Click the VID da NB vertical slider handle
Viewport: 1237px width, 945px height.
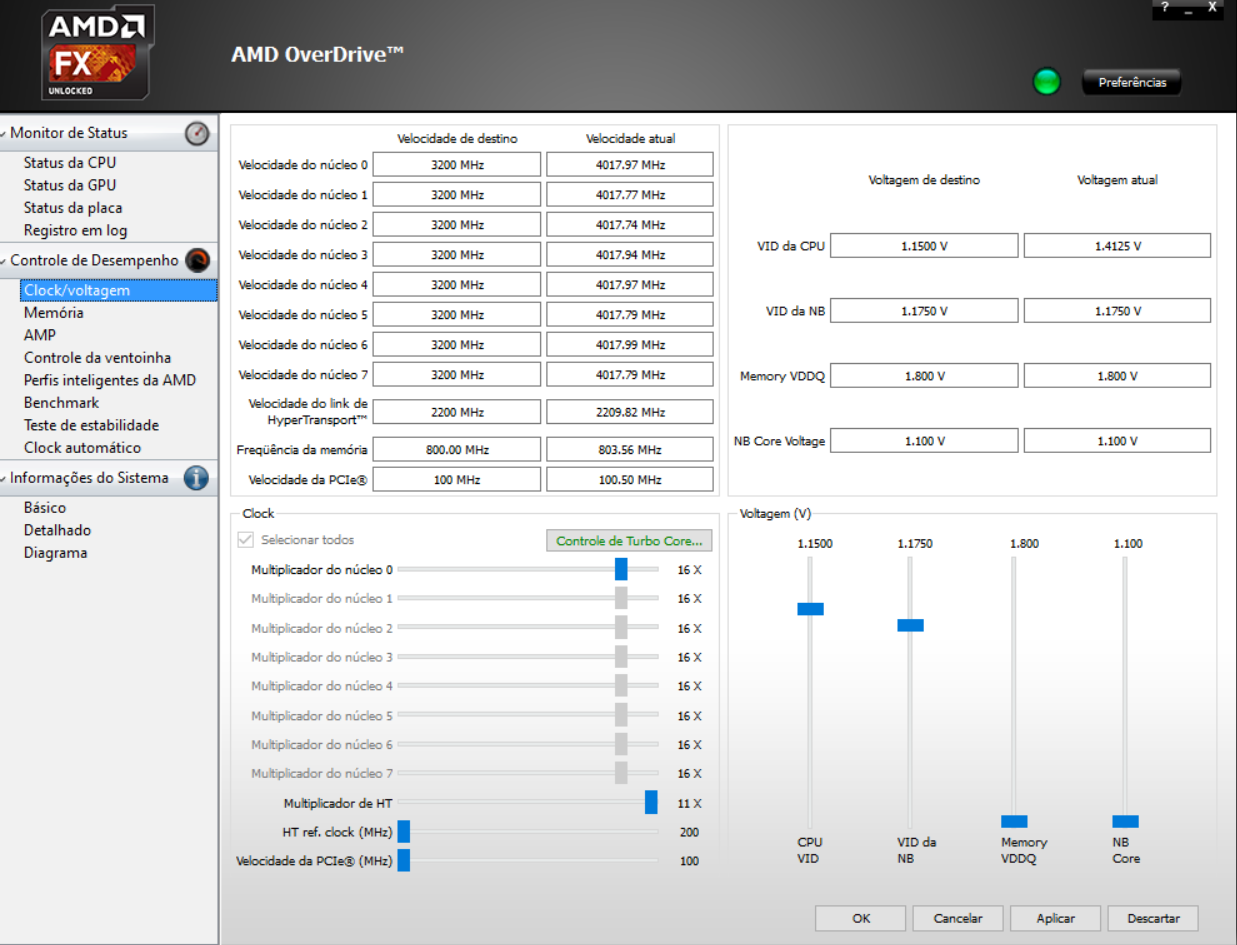pos(910,625)
